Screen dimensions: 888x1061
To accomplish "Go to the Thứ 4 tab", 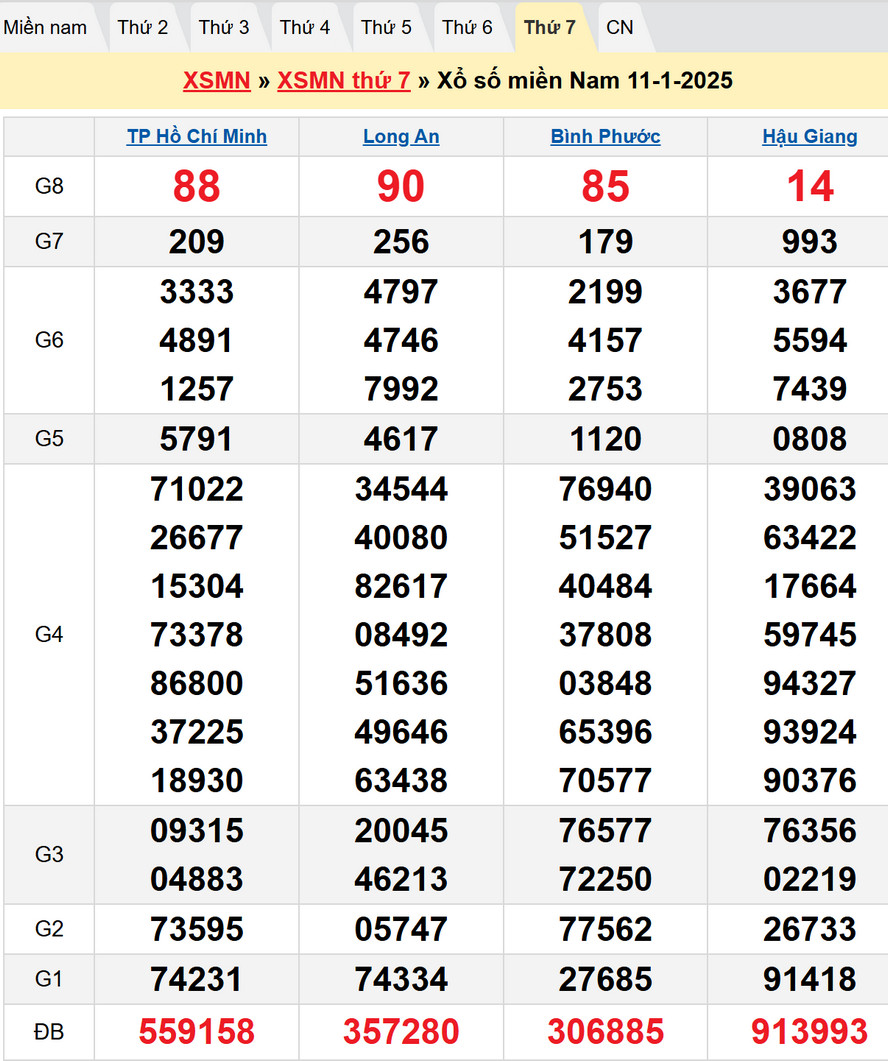I will click(305, 27).
